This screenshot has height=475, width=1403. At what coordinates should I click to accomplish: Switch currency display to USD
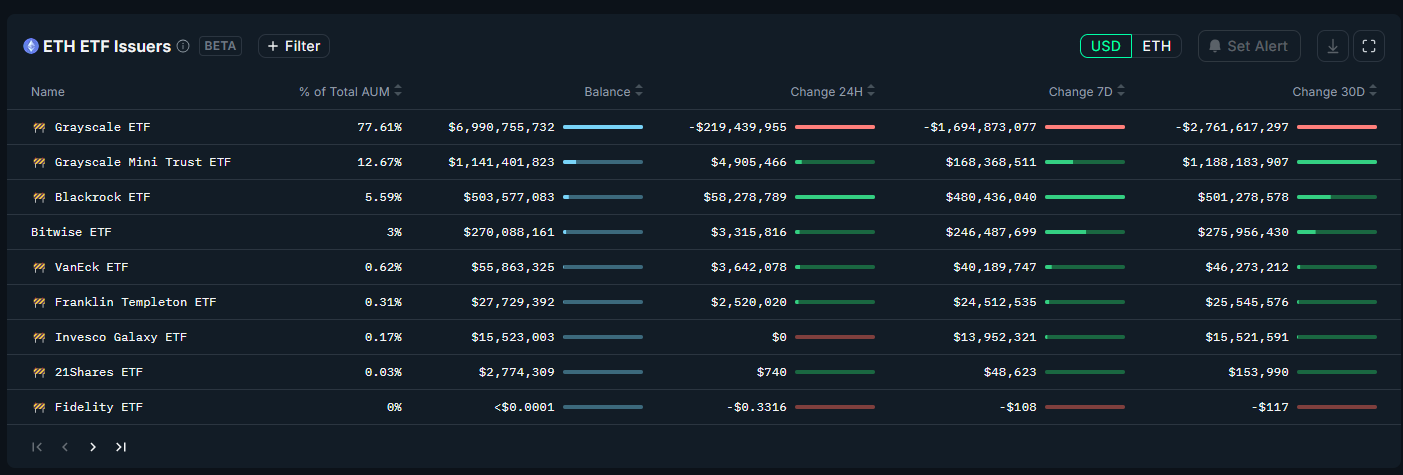tap(1106, 46)
